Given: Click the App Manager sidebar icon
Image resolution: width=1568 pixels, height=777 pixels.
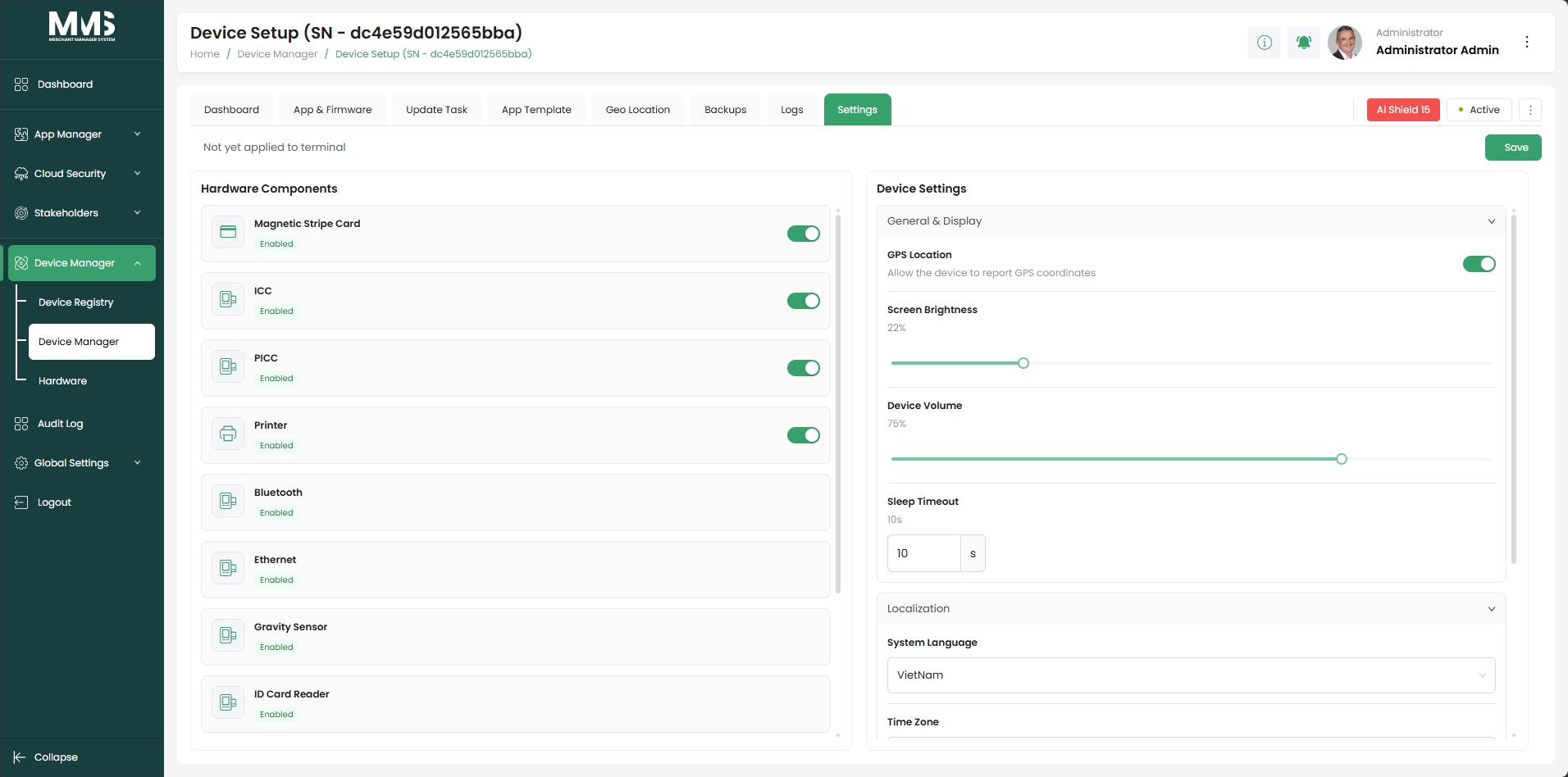Looking at the screenshot, I should coord(21,134).
